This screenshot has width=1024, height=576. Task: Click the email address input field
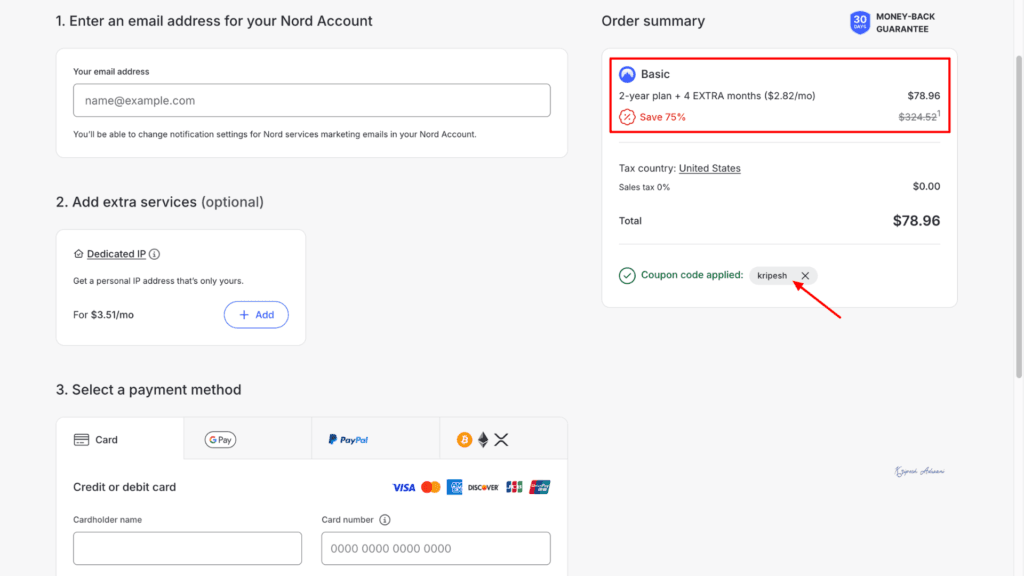click(312, 100)
